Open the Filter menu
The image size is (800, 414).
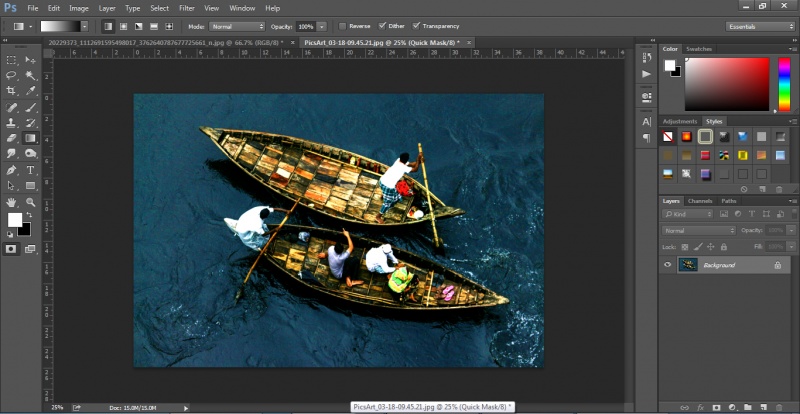(187, 8)
